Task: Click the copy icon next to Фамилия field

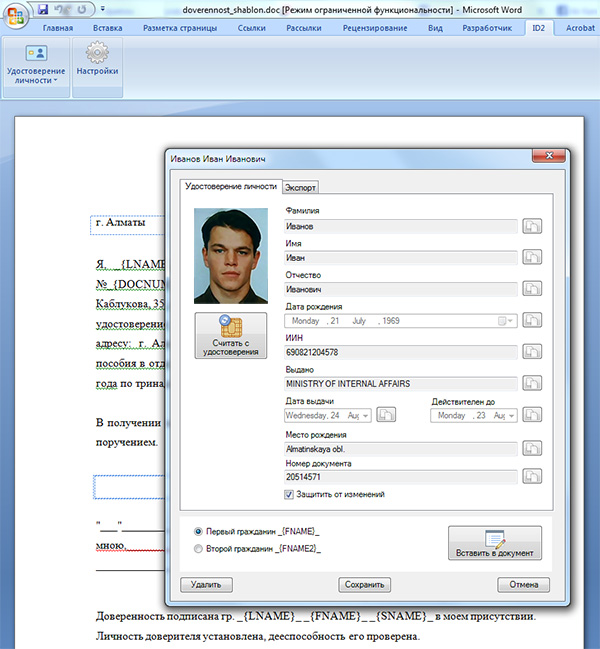Action: pos(533,227)
